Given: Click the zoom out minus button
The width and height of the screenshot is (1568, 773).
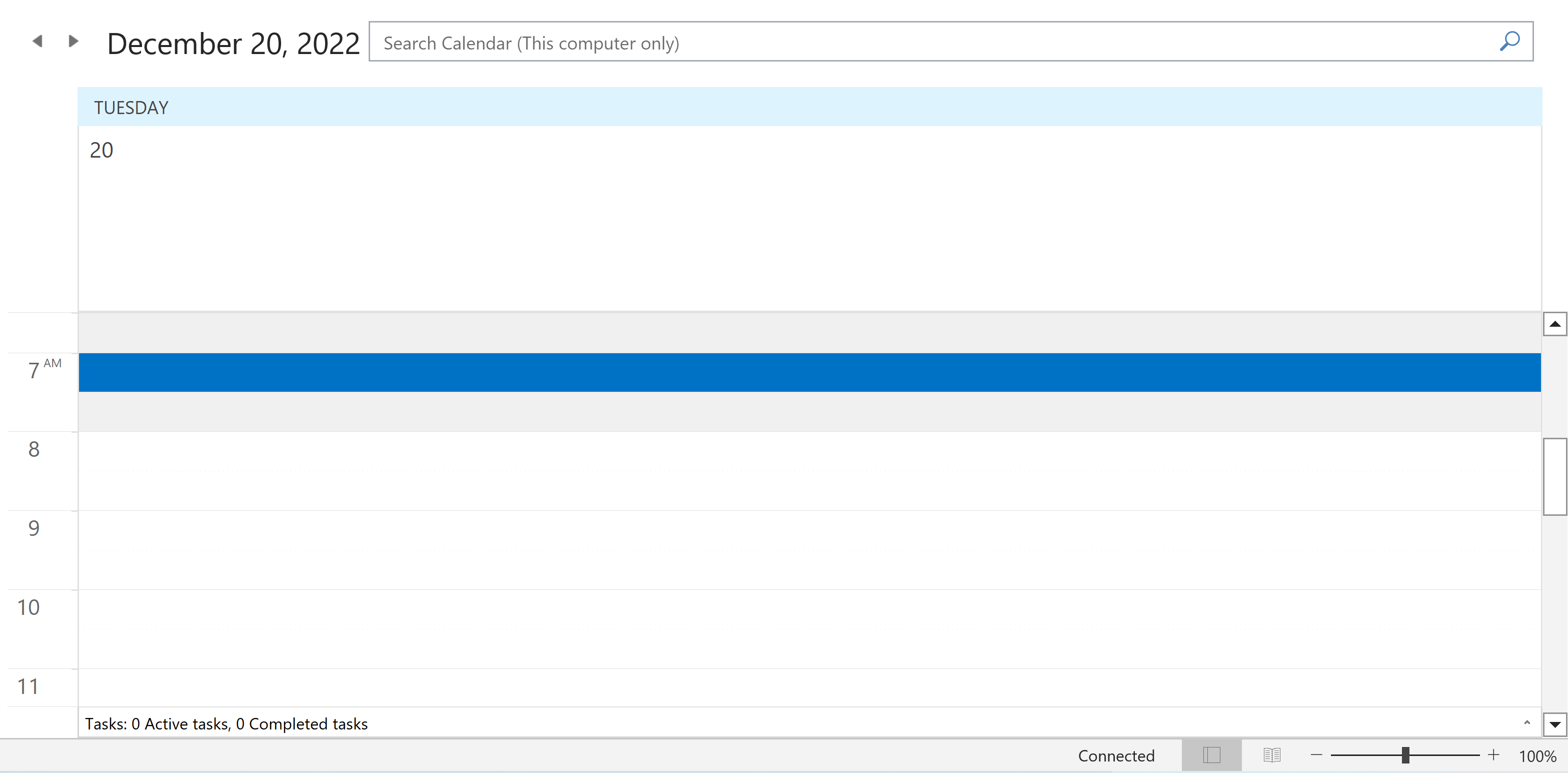Looking at the screenshot, I should coord(1318,755).
